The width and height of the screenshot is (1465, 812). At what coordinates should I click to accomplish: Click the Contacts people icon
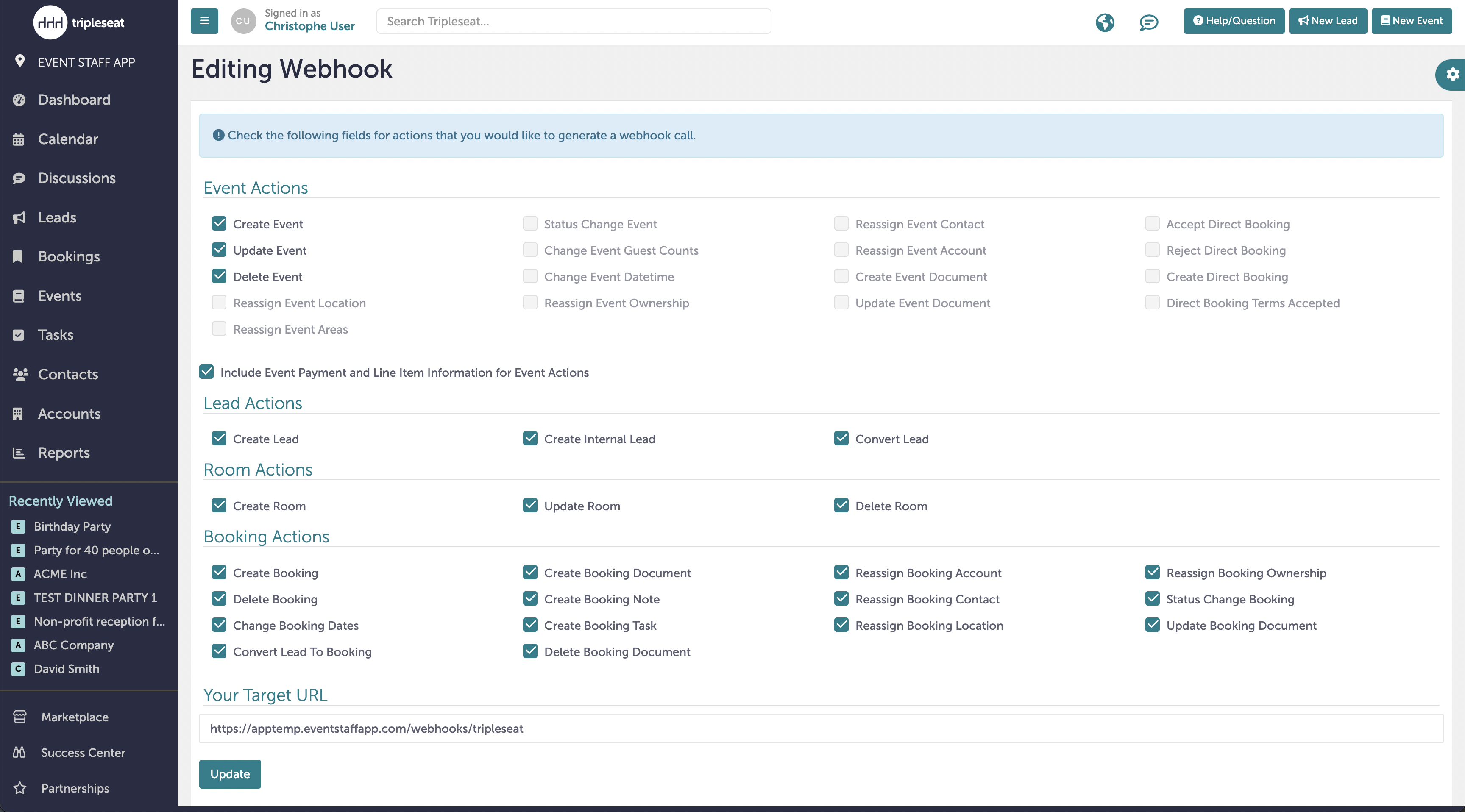20,374
